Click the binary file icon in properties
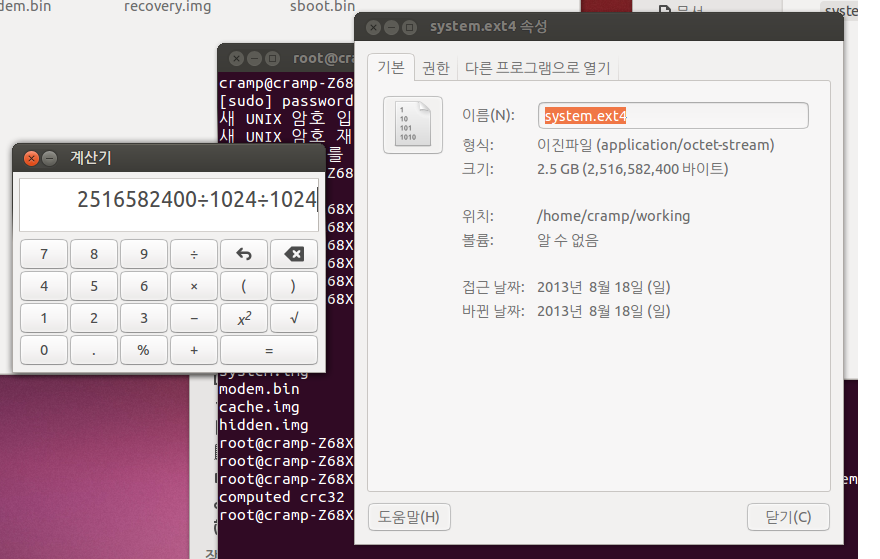The width and height of the screenshot is (880, 559). tap(412, 125)
